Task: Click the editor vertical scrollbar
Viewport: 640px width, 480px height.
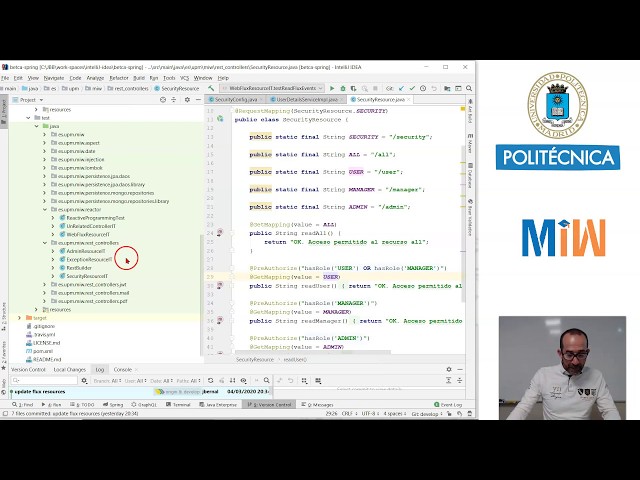Action: pyautogui.click(x=463, y=224)
